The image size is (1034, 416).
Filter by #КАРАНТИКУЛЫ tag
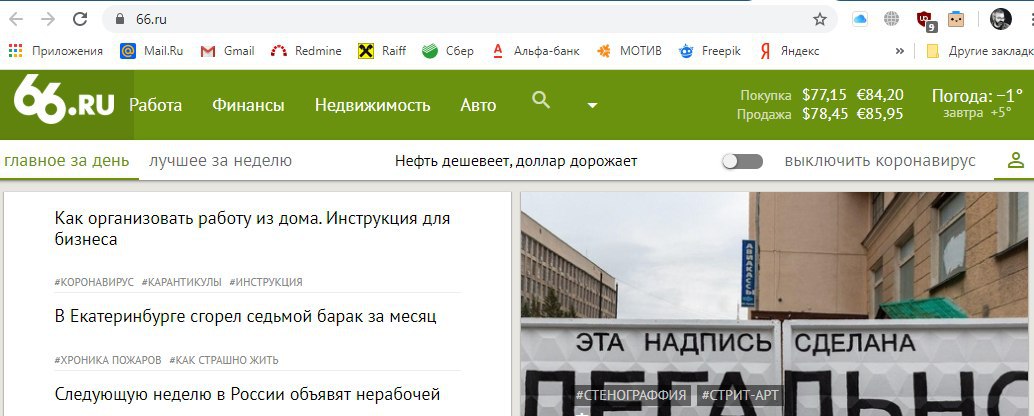pyautogui.click(x=181, y=282)
